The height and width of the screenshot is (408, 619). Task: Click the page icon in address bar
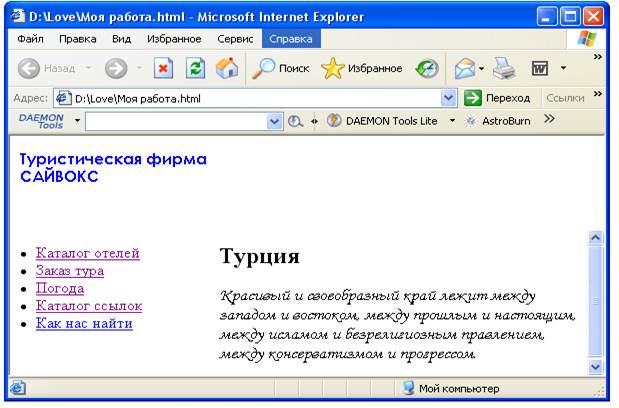(x=63, y=98)
